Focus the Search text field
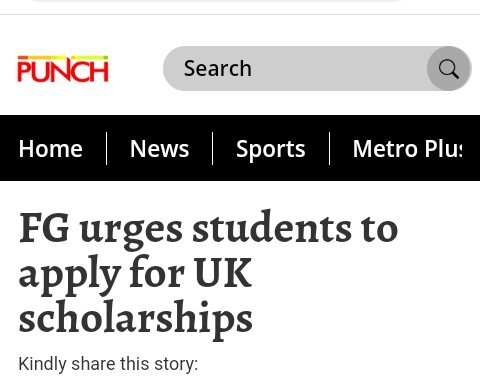 pyautogui.click(x=317, y=68)
